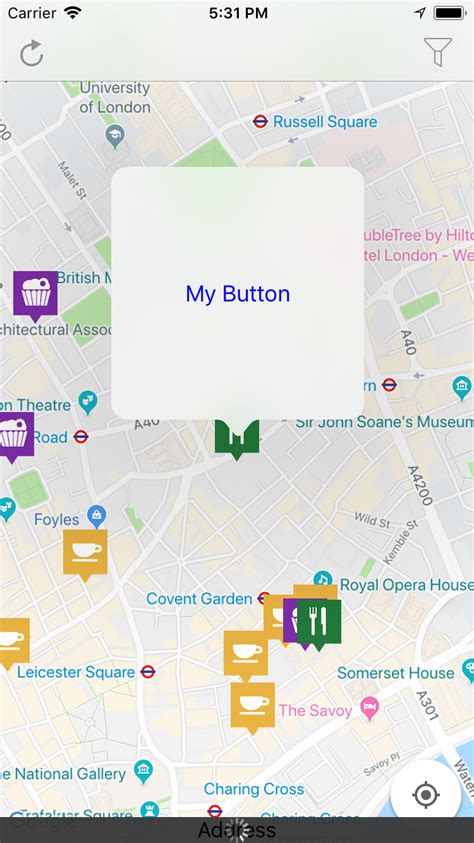Screen dimensions: 474x843
Task: Tap the Covent Garden station label
Action: coord(199,598)
